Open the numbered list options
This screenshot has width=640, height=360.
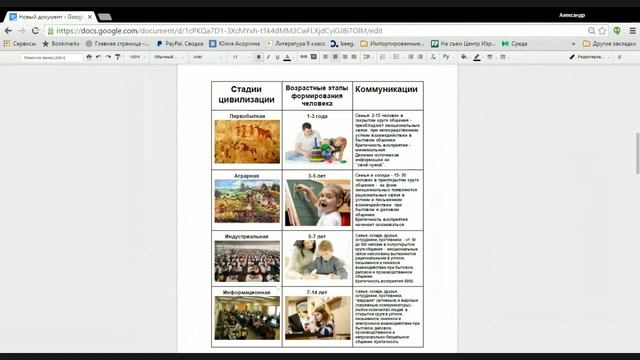(384, 57)
